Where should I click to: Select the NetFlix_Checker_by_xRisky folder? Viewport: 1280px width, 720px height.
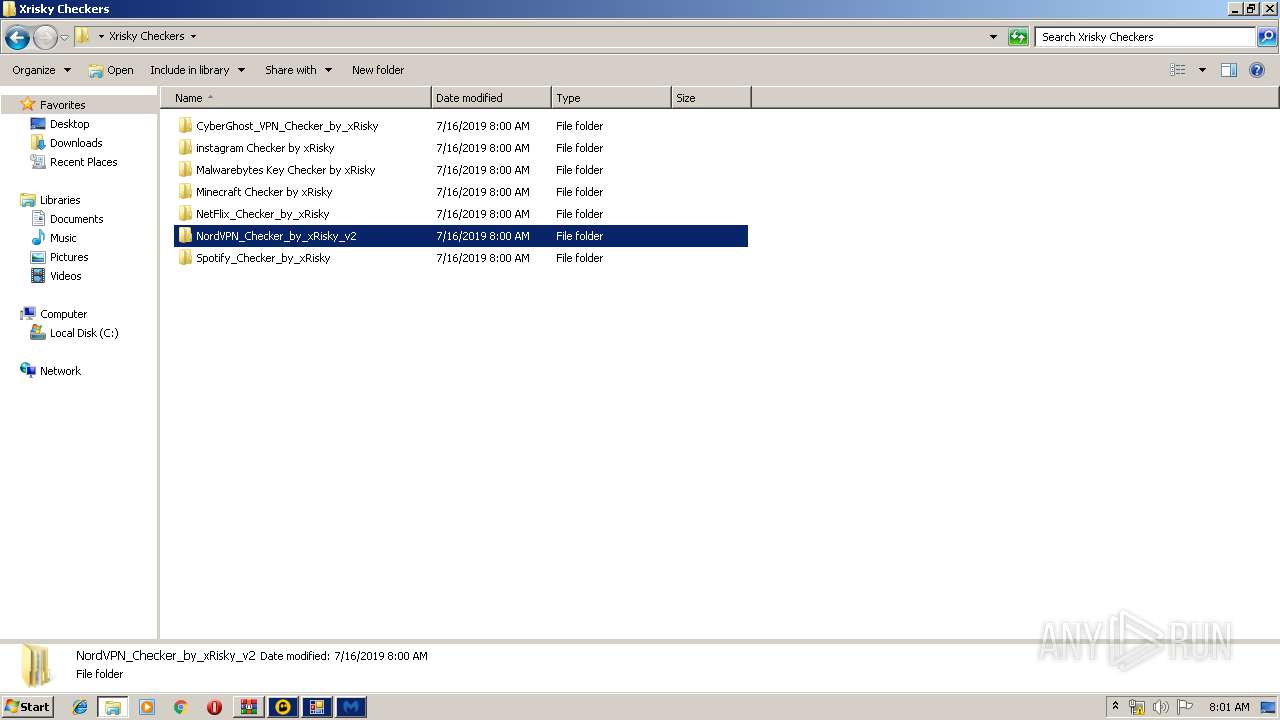pyautogui.click(x=461, y=214)
